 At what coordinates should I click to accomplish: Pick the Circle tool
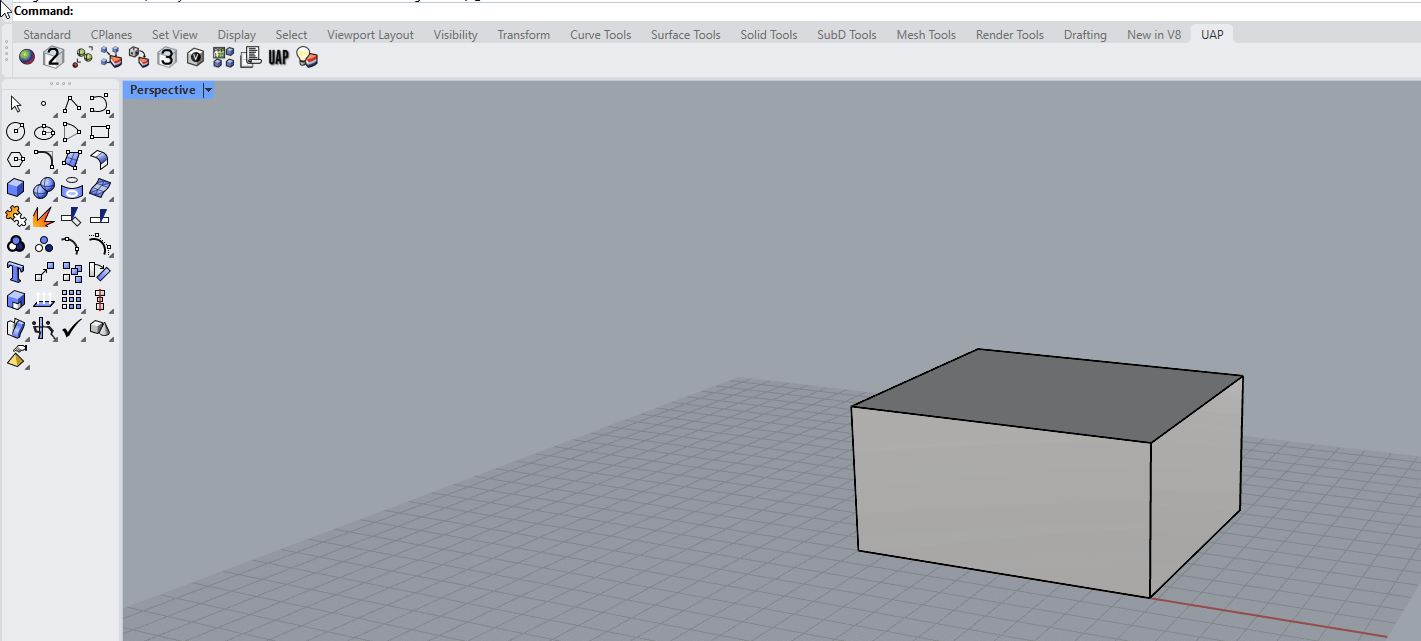[16, 132]
